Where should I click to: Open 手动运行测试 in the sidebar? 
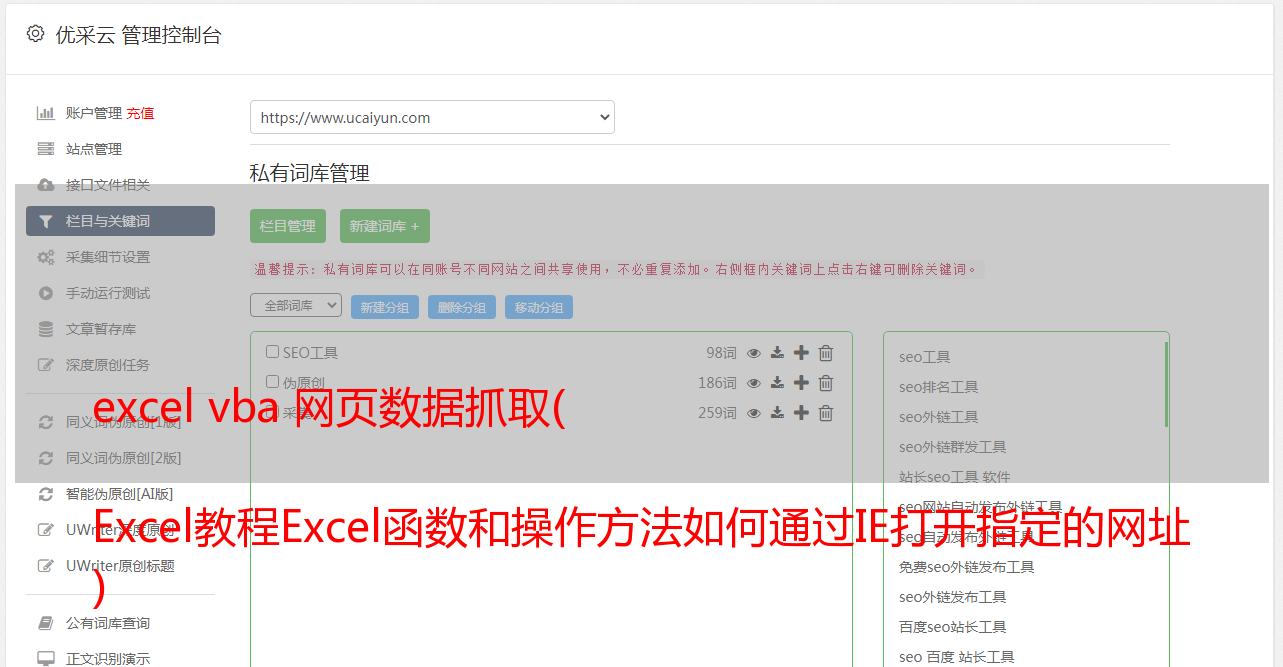pos(108,293)
